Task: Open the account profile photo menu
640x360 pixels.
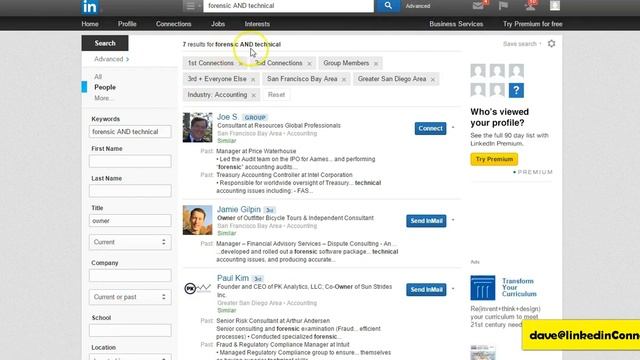Action: pos(555,5)
